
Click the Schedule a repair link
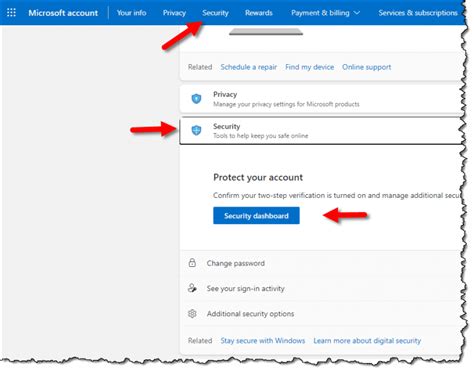[249, 67]
